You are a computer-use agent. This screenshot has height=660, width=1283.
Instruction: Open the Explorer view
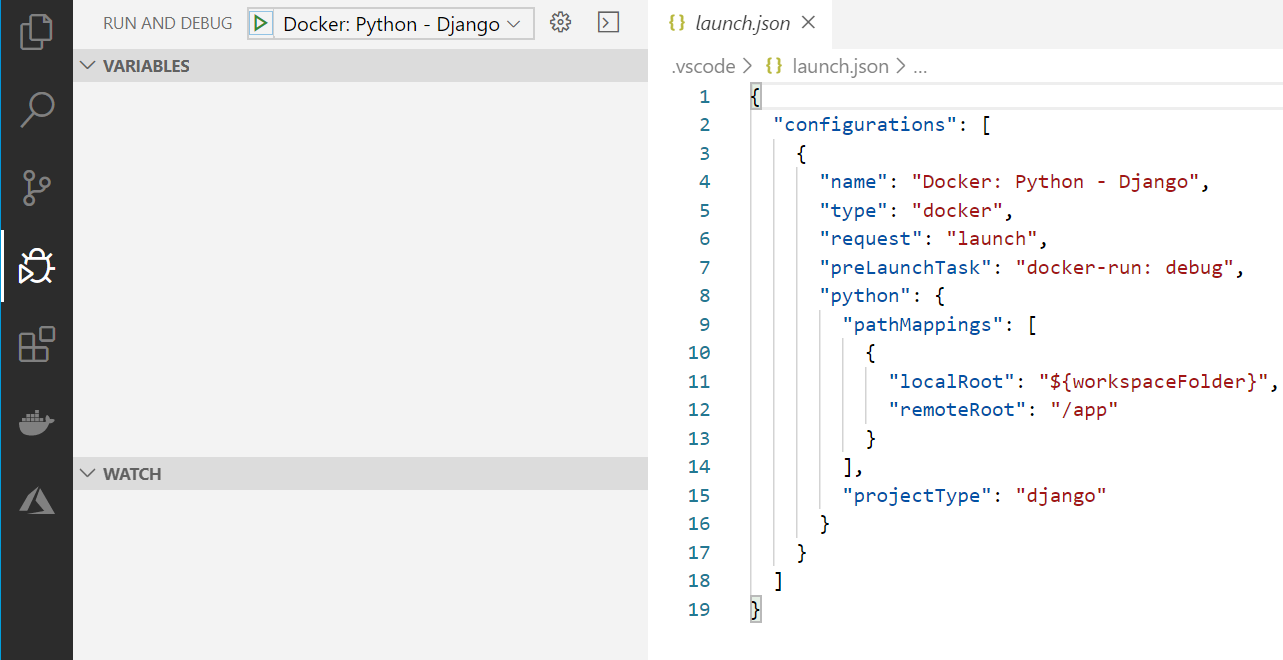coord(37,31)
